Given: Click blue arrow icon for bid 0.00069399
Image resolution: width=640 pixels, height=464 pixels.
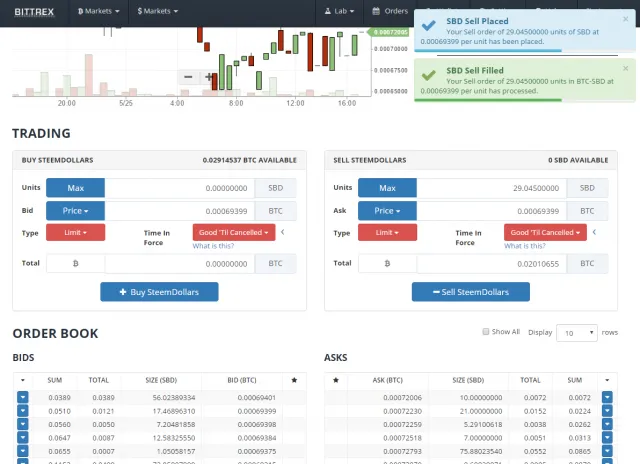Looking at the screenshot, I should (23, 411).
